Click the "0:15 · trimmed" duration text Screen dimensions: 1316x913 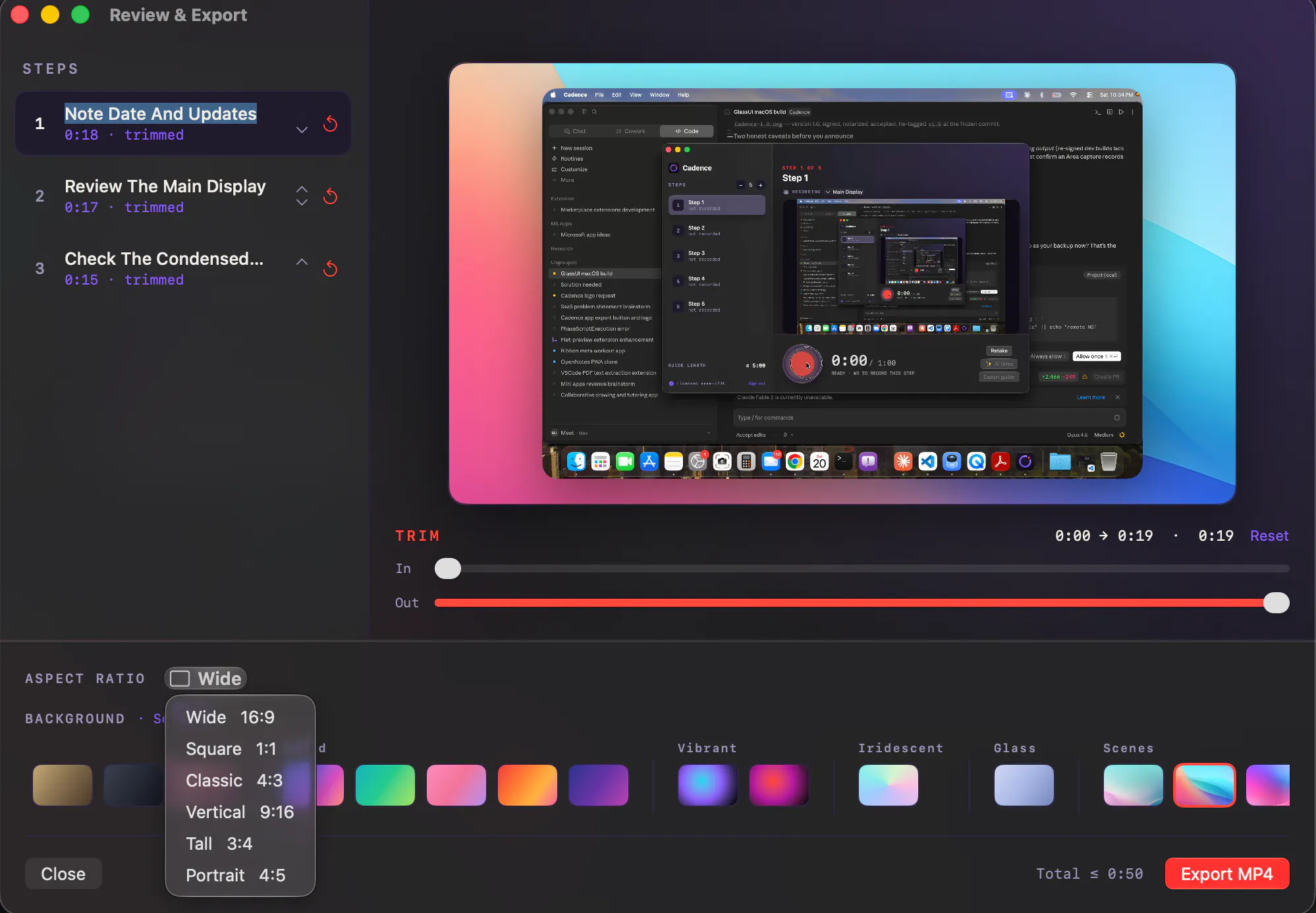coord(124,280)
